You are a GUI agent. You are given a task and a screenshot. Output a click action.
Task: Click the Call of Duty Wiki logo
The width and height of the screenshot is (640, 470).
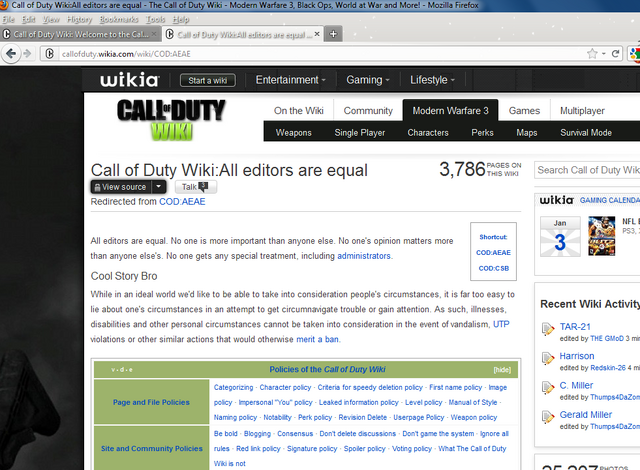point(171,120)
